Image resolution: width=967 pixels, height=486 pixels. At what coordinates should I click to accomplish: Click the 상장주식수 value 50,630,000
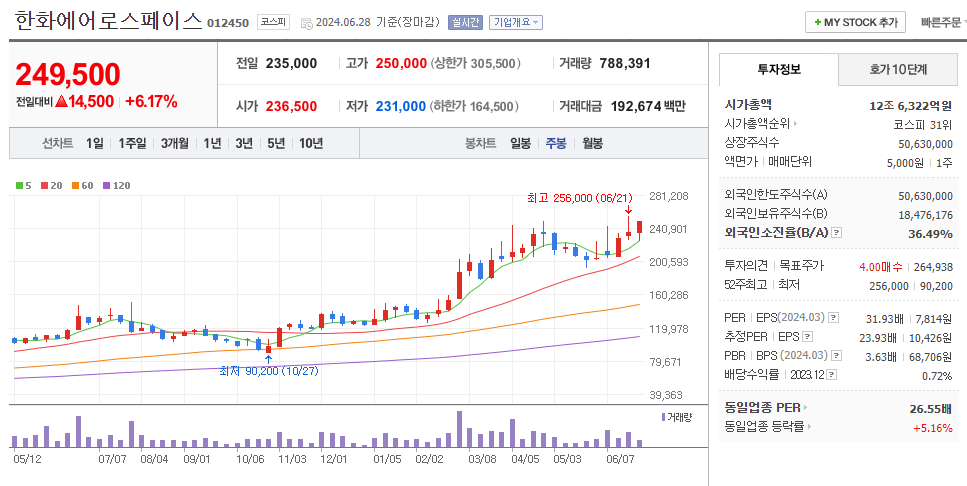click(925, 144)
